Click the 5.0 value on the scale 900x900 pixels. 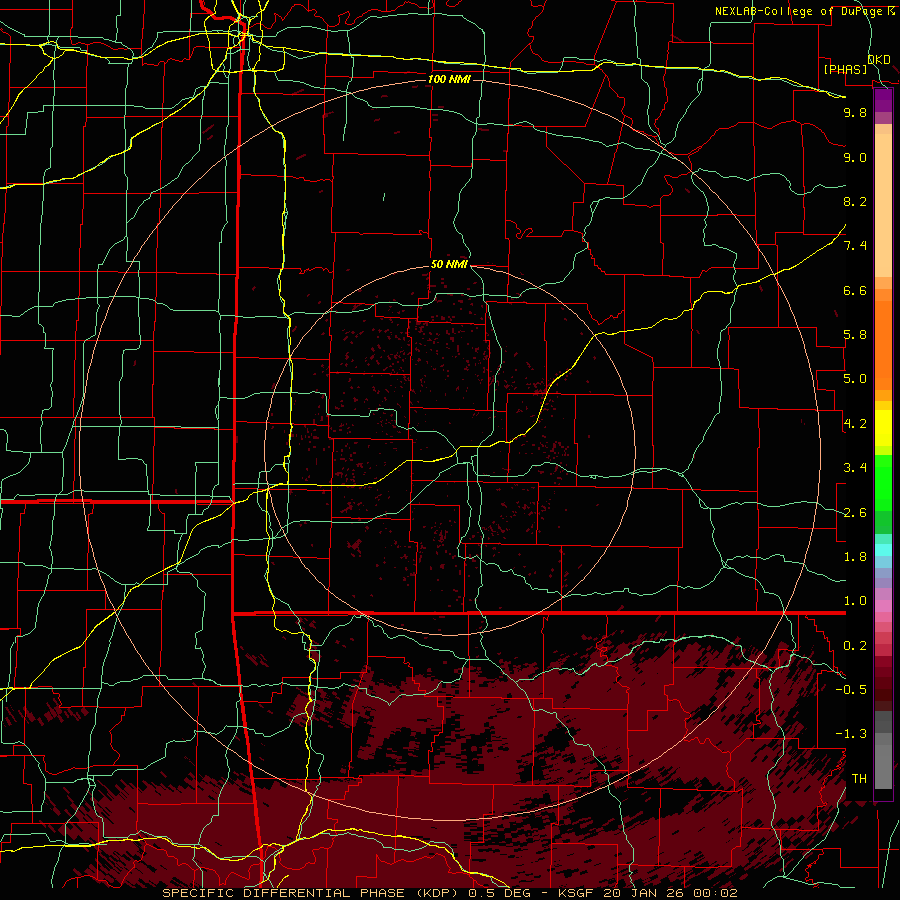point(855,379)
